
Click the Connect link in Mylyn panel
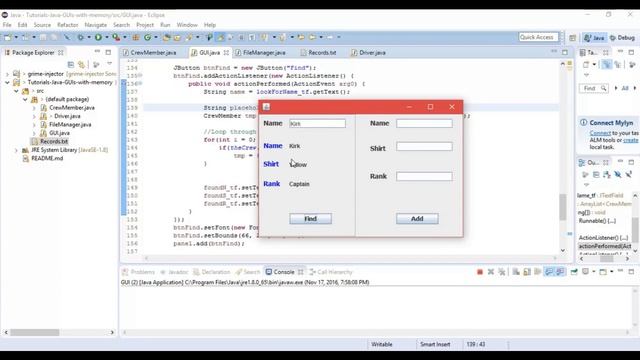click(600, 133)
